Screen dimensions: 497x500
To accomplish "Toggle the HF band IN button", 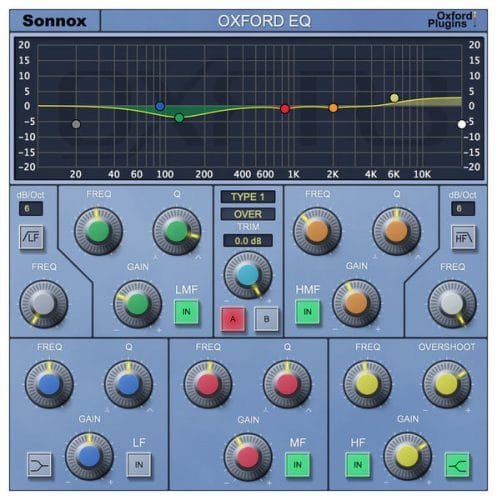I will [358, 464].
